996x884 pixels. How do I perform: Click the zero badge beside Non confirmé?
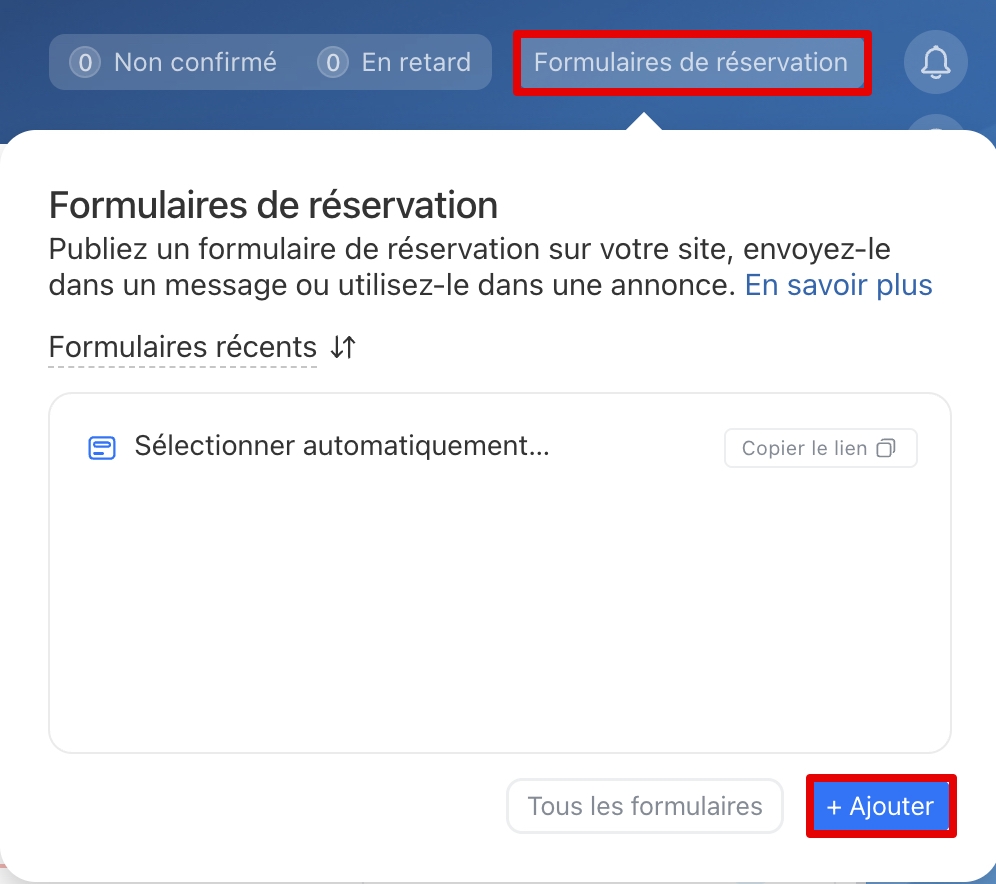coord(85,62)
